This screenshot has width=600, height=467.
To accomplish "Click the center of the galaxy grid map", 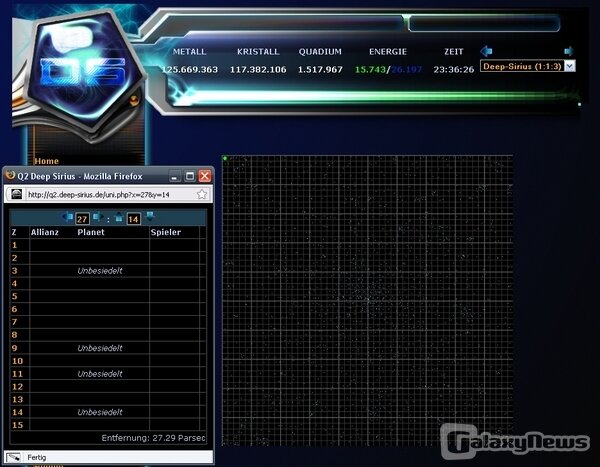I will tap(367, 300).
